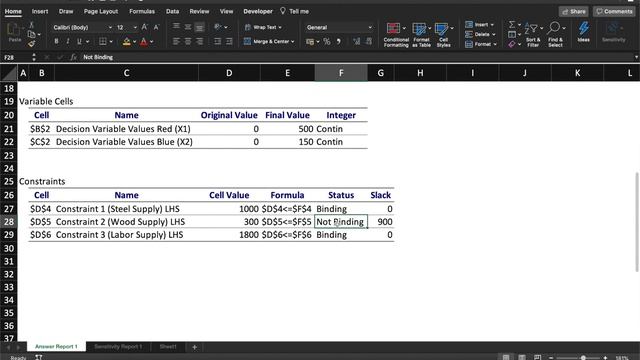The width and height of the screenshot is (640, 360).
Task: Add a new sheet with plus button
Action: [x=194, y=347]
